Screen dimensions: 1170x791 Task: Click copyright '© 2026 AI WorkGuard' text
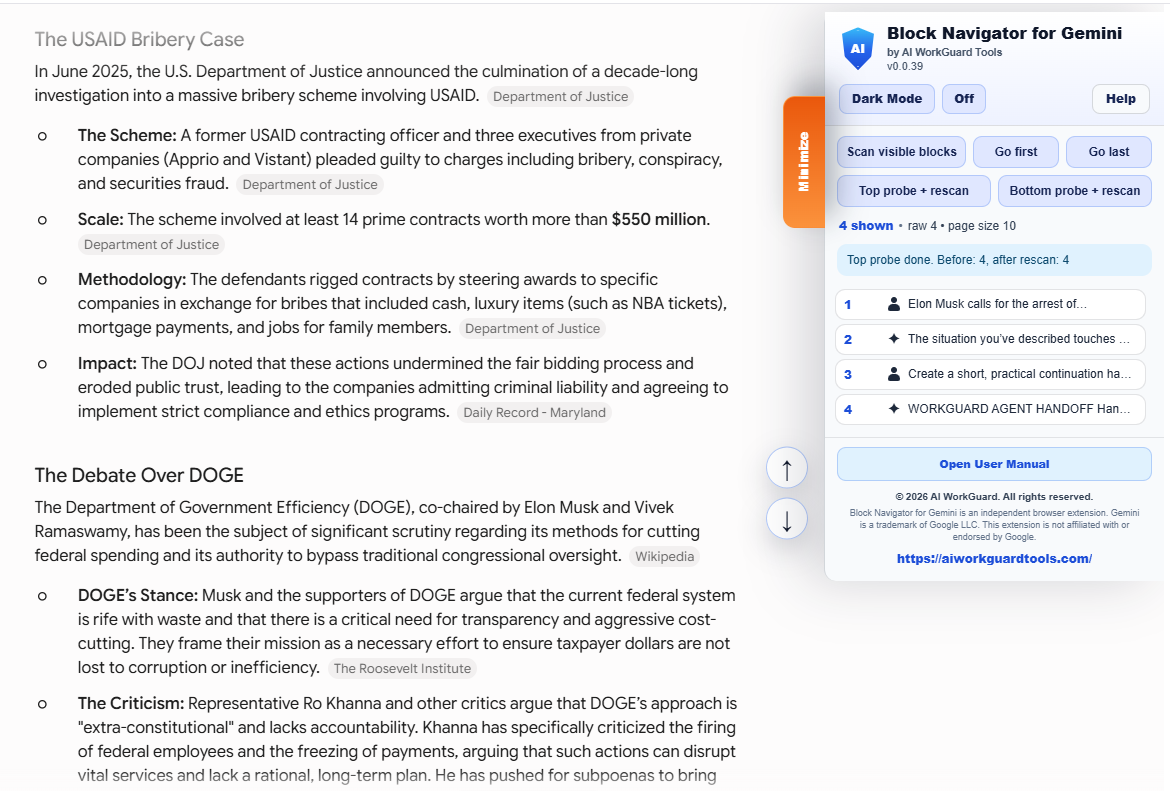click(x=994, y=496)
